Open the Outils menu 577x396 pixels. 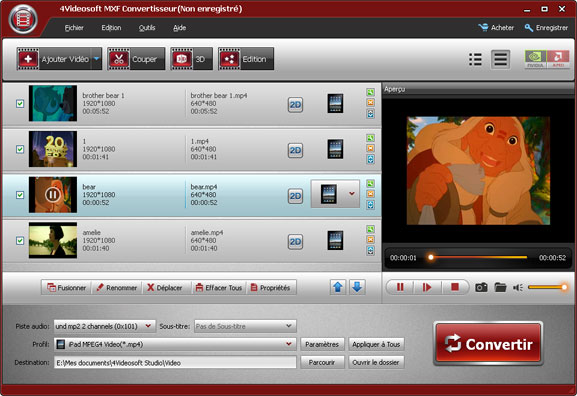tap(147, 28)
